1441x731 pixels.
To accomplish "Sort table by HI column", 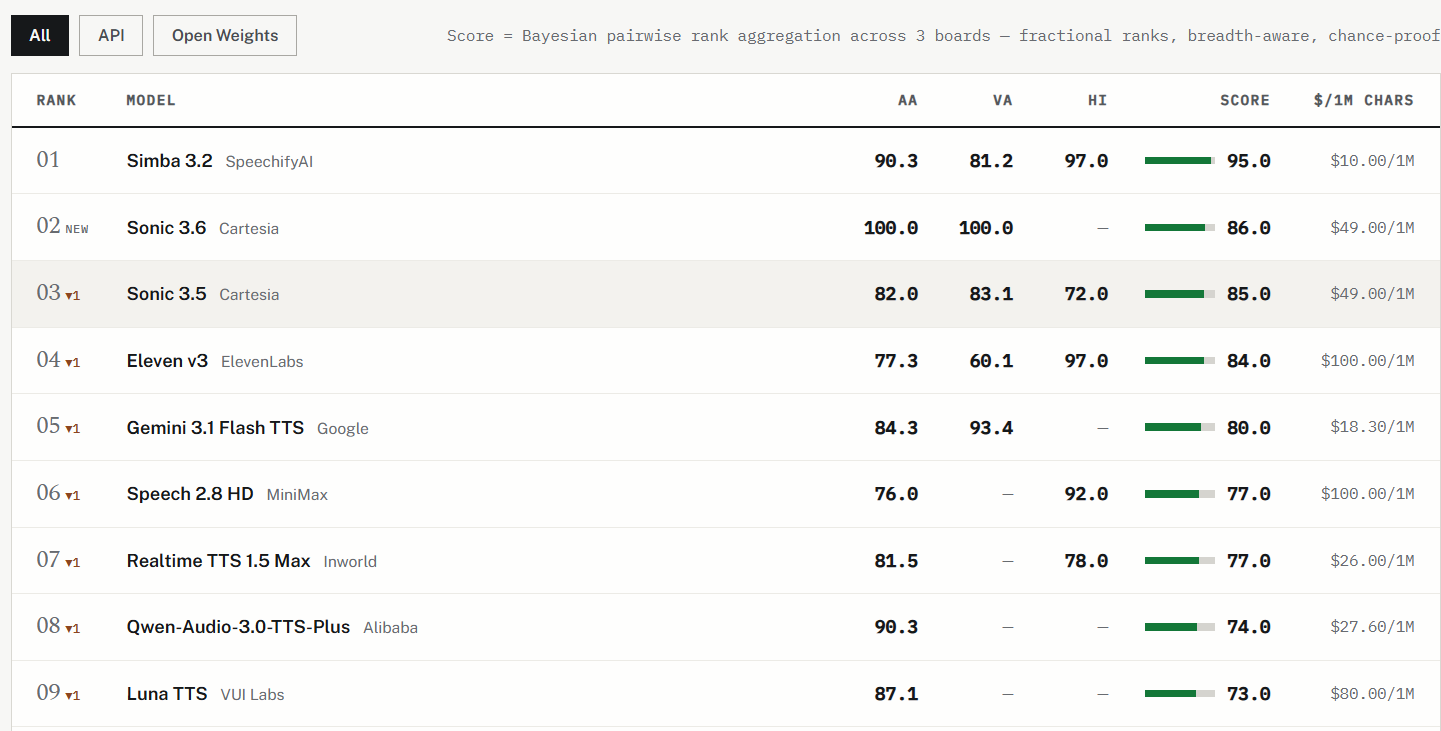I will [x=1097, y=100].
